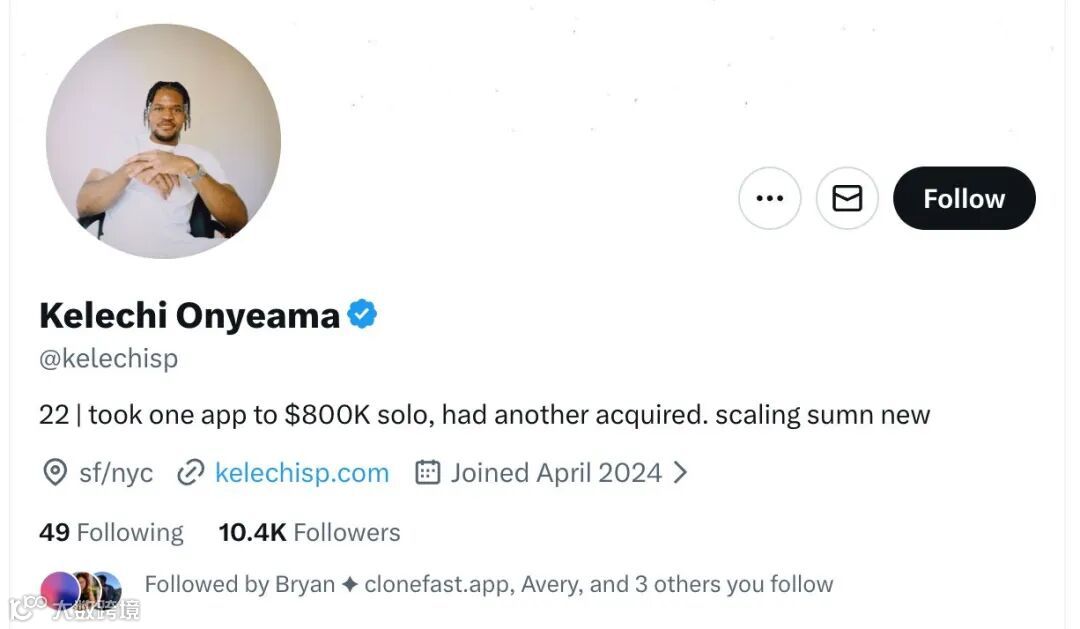Click the bio text about the $800K app
The height and width of the screenshot is (629, 1080).
(484, 414)
